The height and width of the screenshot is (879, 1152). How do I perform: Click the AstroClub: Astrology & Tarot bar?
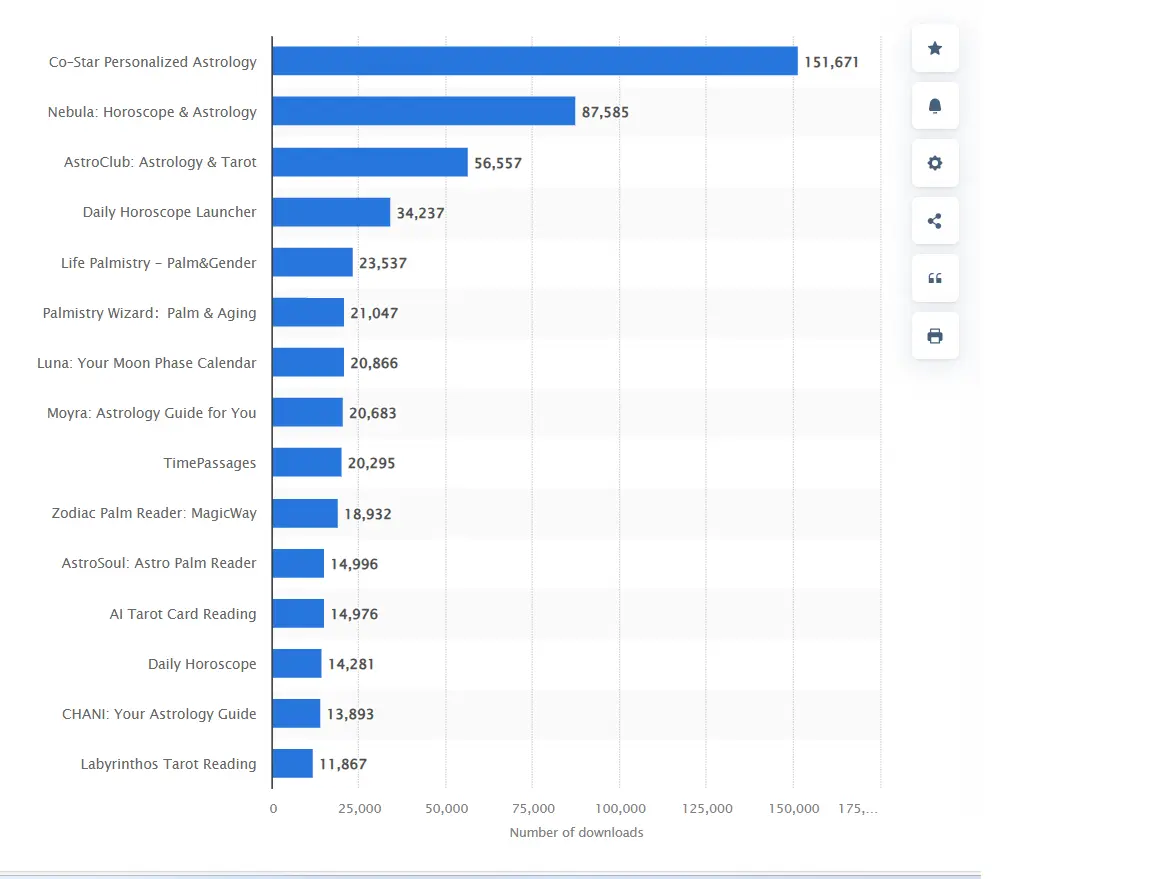[369, 162]
